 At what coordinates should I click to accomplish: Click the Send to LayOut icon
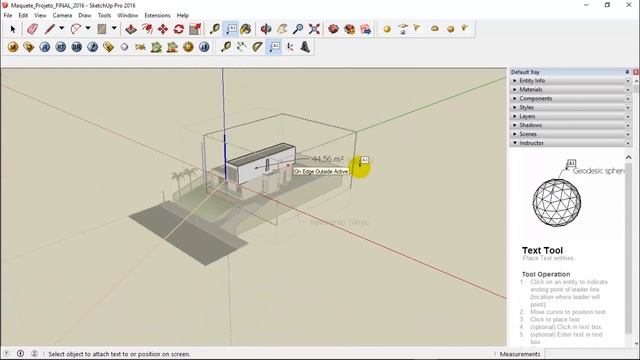coord(366,29)
